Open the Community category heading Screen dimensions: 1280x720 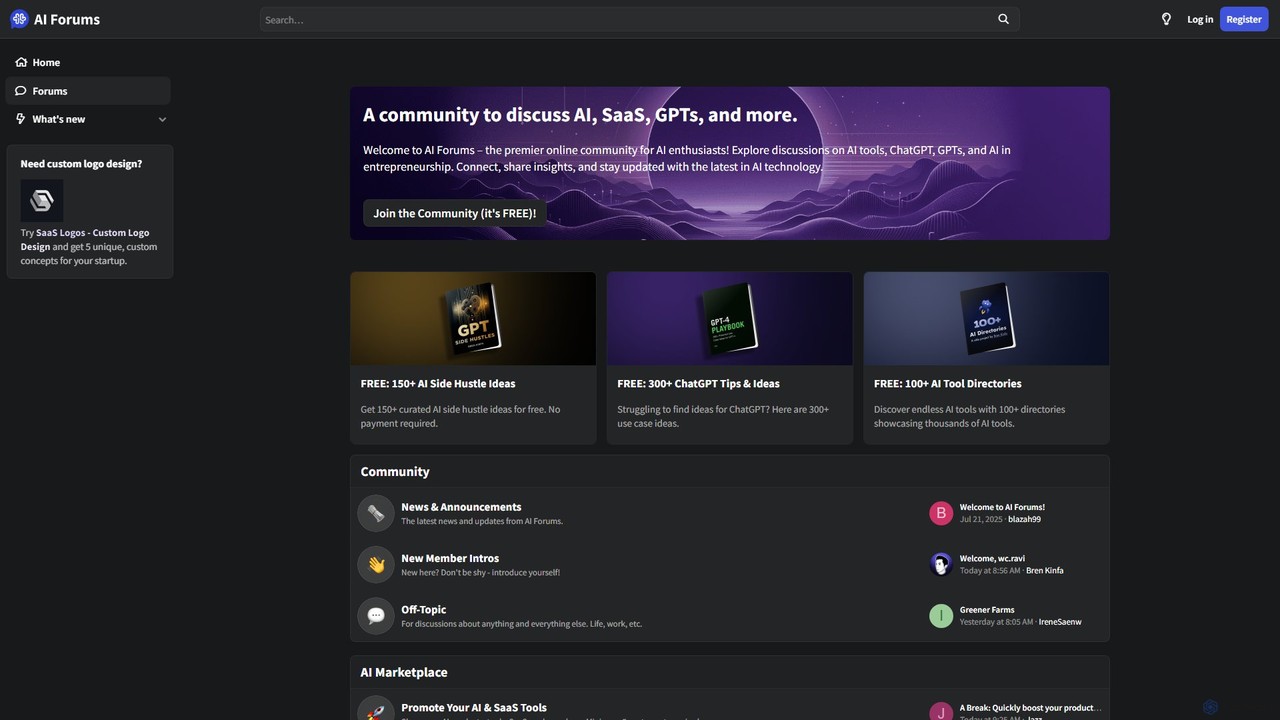pos(395,471)
